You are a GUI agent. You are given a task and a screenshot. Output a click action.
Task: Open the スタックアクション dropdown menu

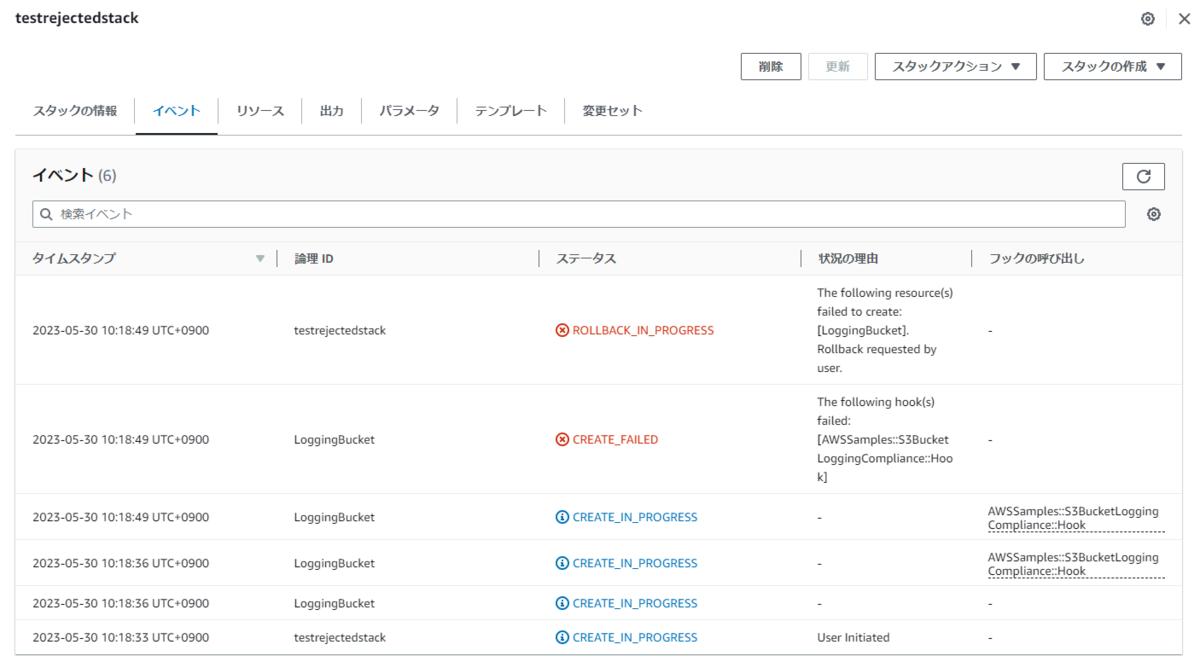pyautogui.click(x=955, y=66)
